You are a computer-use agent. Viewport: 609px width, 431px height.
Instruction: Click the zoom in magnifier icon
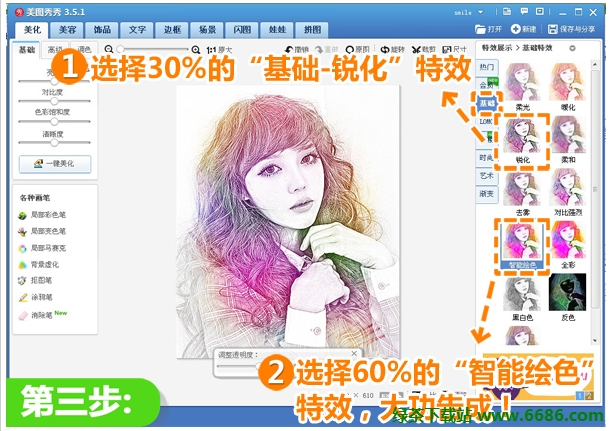[196, 50]
